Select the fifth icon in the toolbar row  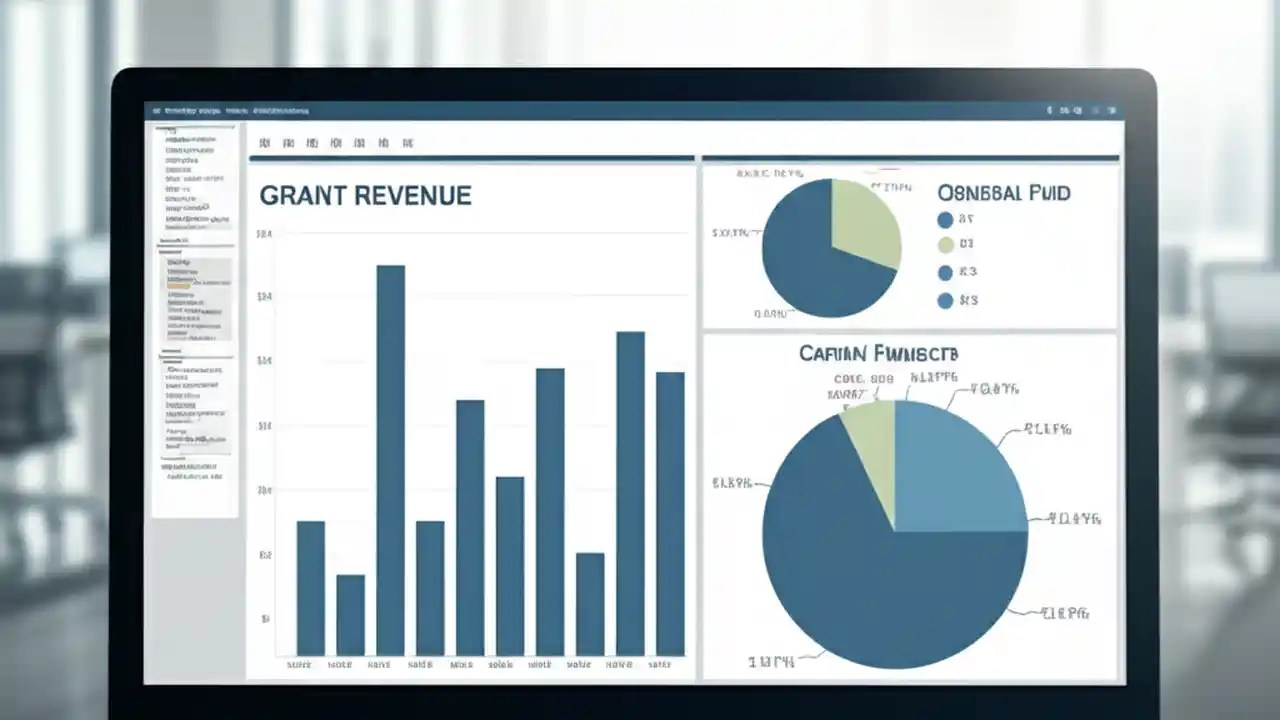tap(361, 142)
